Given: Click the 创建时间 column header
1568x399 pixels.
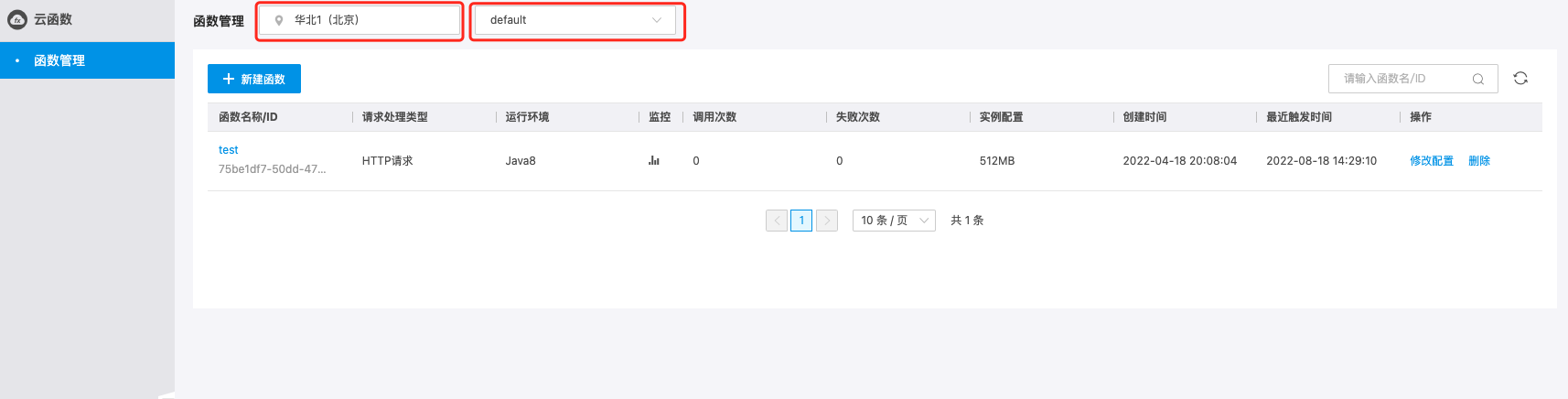Looking at the screenshot, I should click(x=1144, y=117).
